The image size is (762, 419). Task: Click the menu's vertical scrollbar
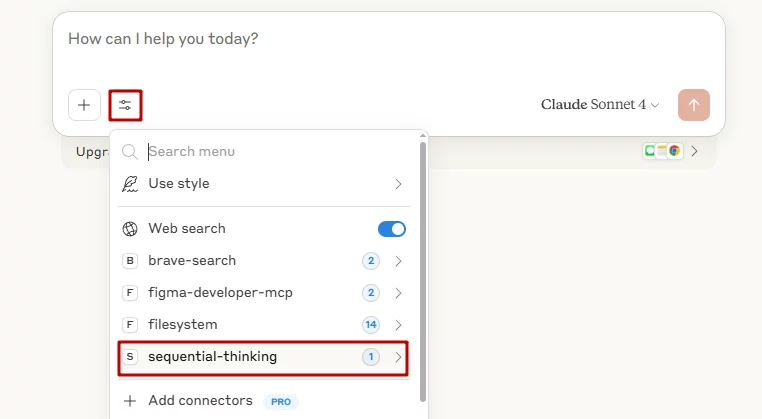coord(423,272)
